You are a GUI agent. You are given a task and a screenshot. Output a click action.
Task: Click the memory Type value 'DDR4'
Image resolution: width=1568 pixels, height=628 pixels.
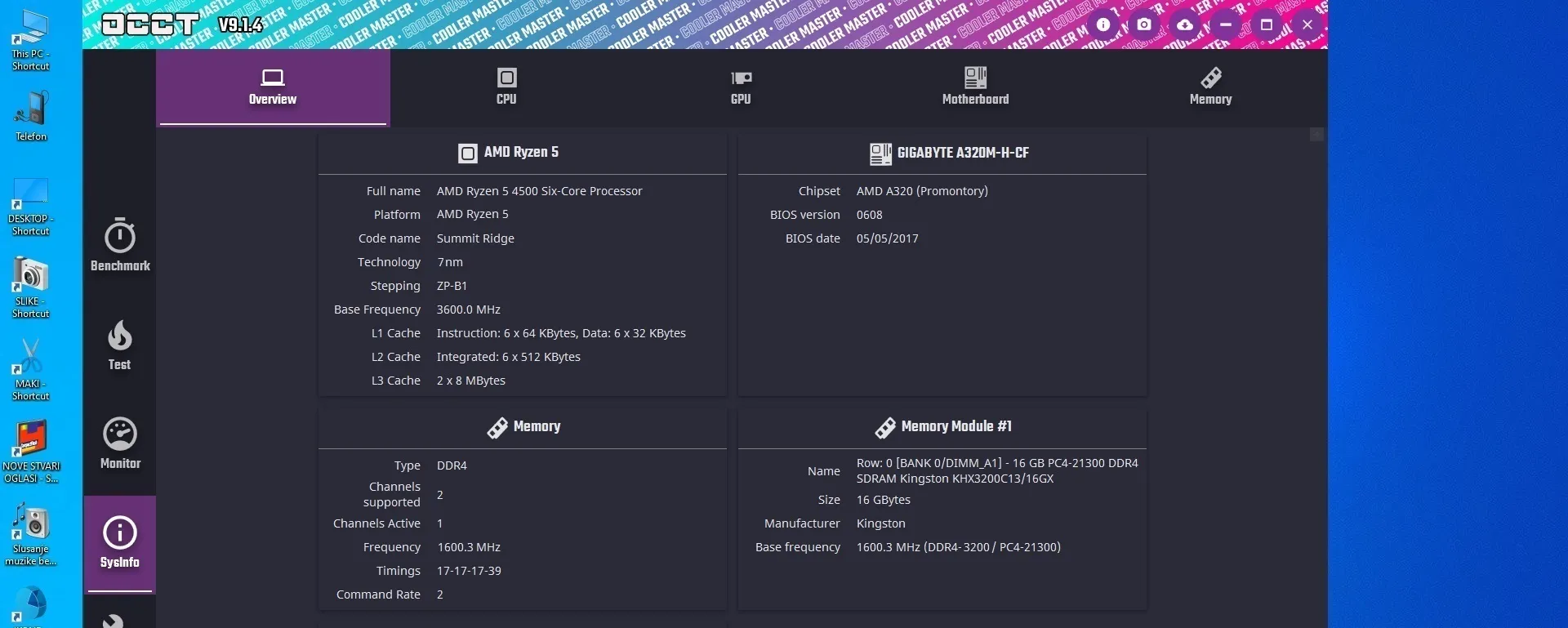pos(452,465)
